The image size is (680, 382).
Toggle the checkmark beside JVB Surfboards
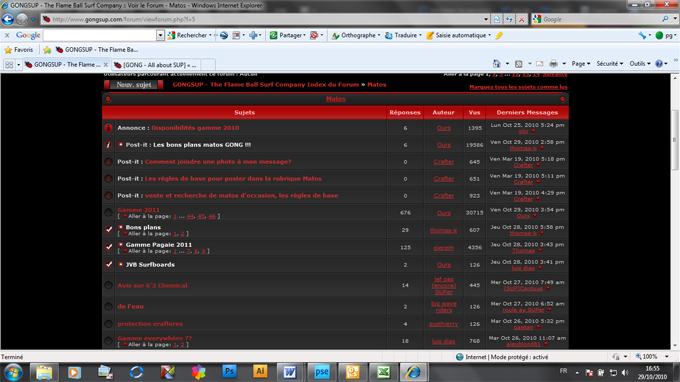[x=108, y=264]
